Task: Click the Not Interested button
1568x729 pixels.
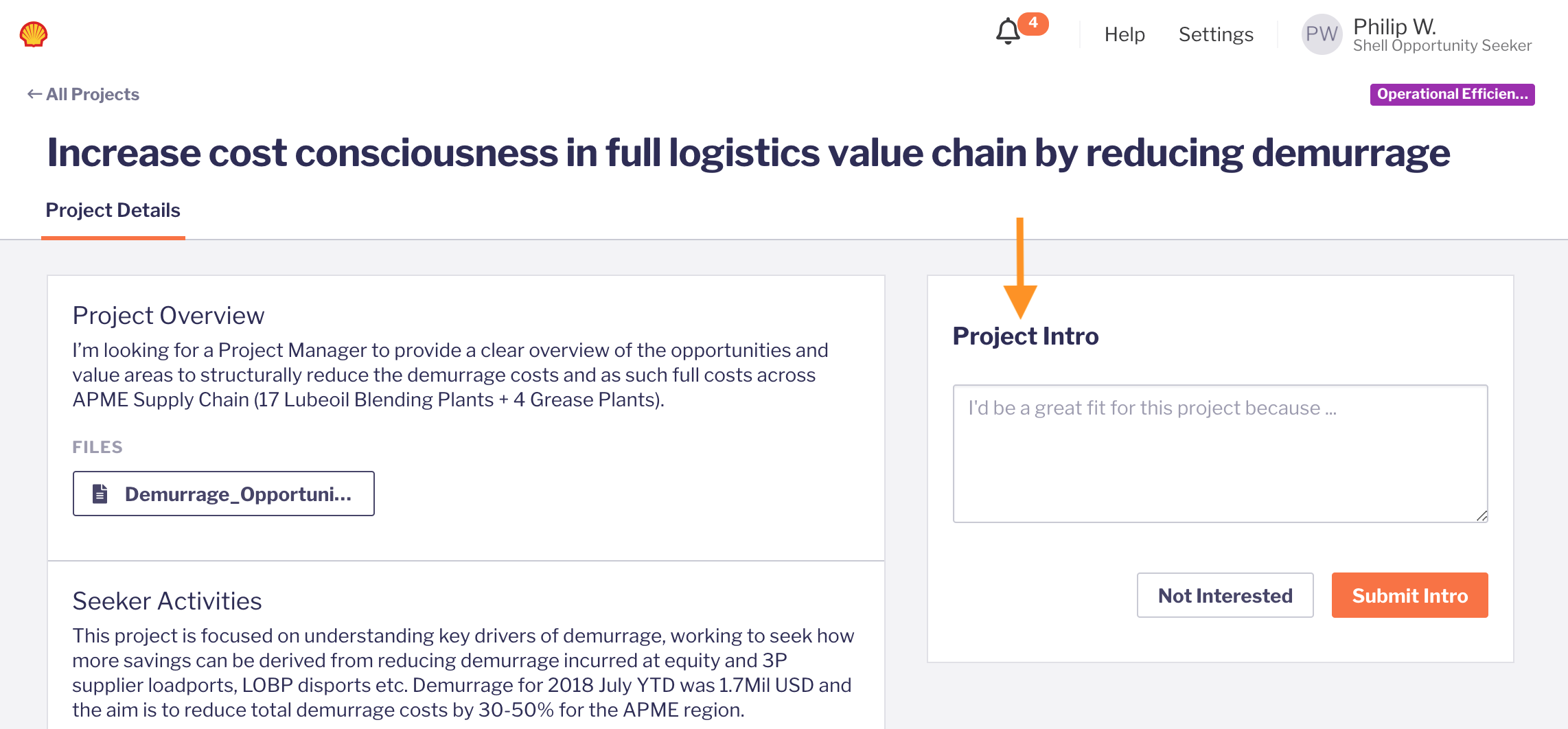Action: (x=1225, y=595)
